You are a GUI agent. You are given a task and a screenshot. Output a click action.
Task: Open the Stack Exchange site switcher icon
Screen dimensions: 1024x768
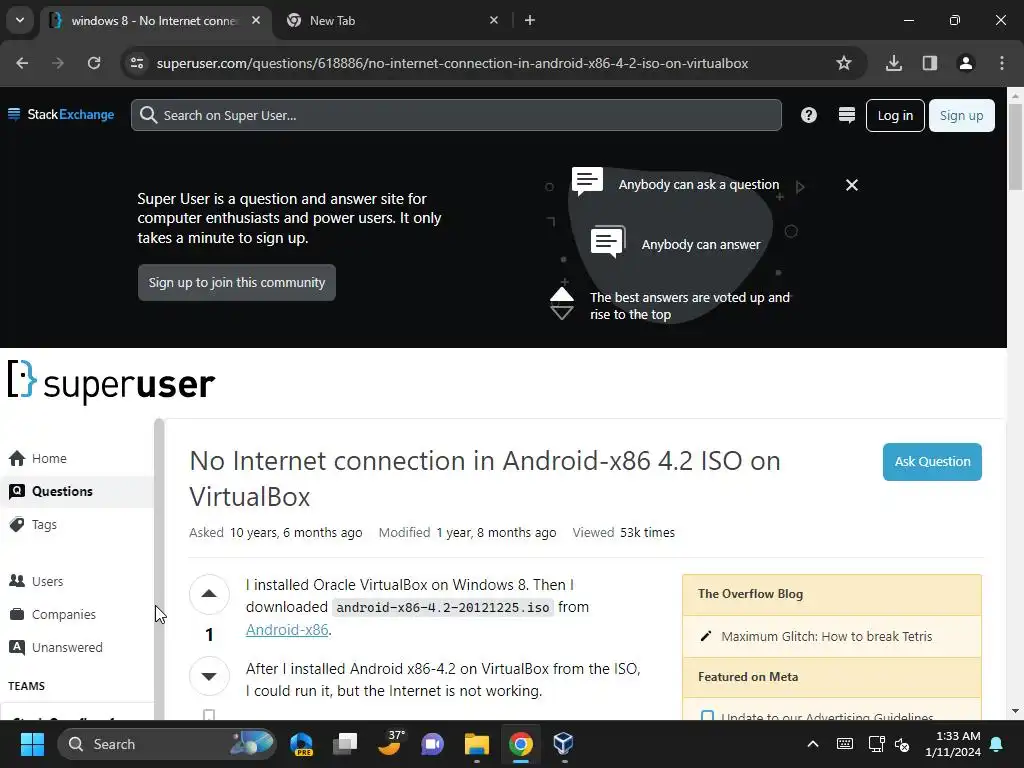coord(847,116)
